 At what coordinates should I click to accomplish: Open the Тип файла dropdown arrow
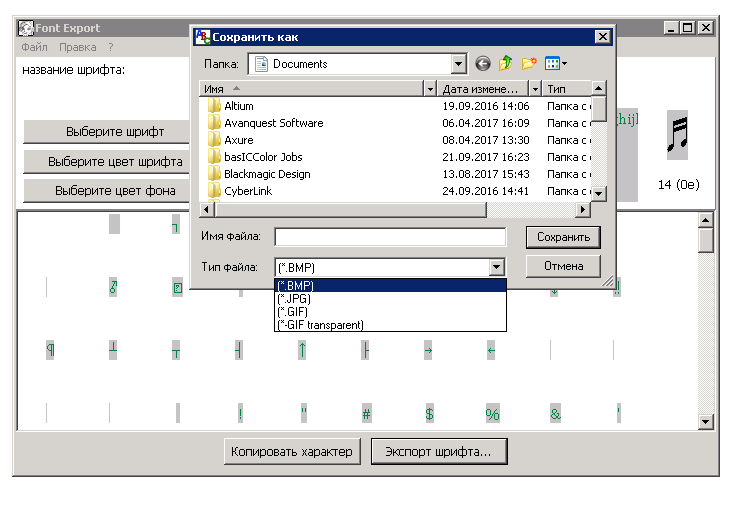[x=496, y=267]
